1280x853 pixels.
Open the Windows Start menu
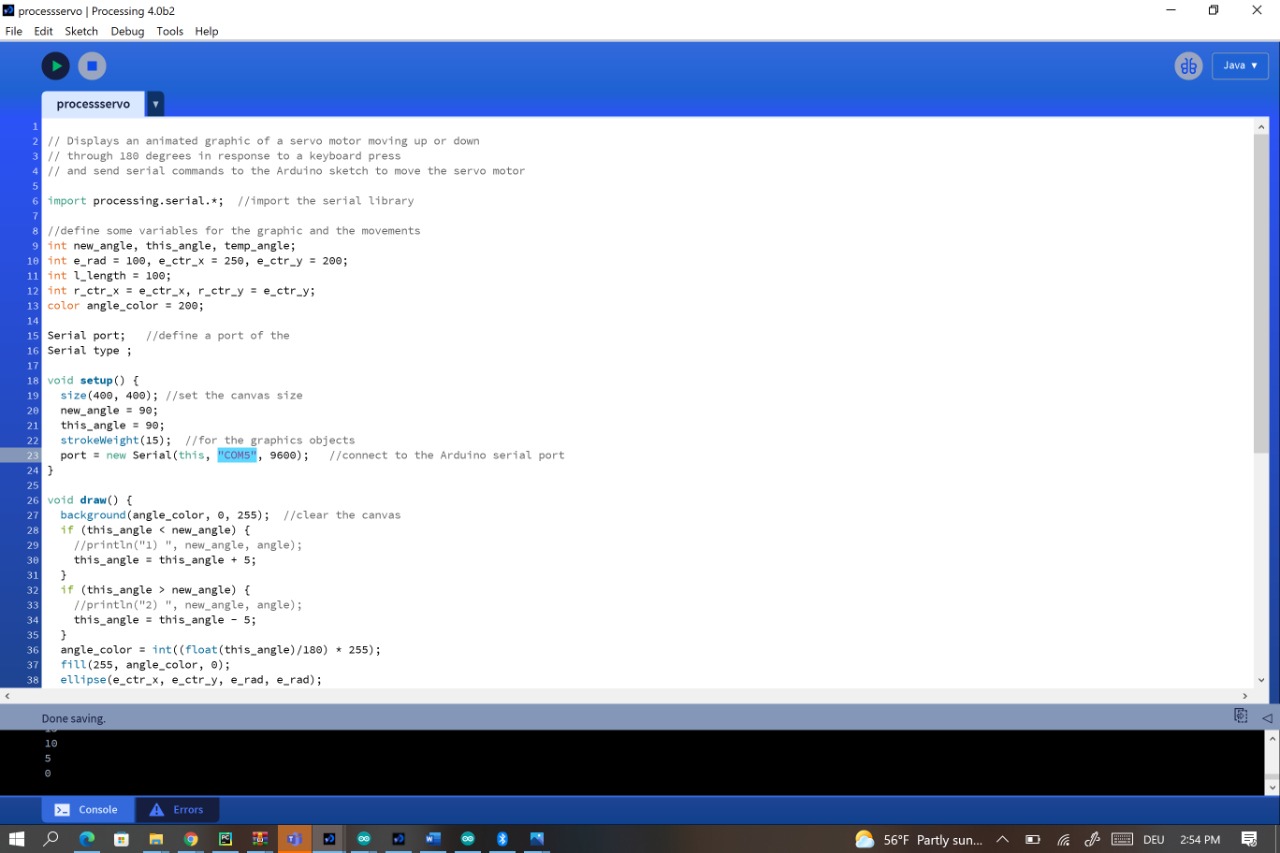16,839
